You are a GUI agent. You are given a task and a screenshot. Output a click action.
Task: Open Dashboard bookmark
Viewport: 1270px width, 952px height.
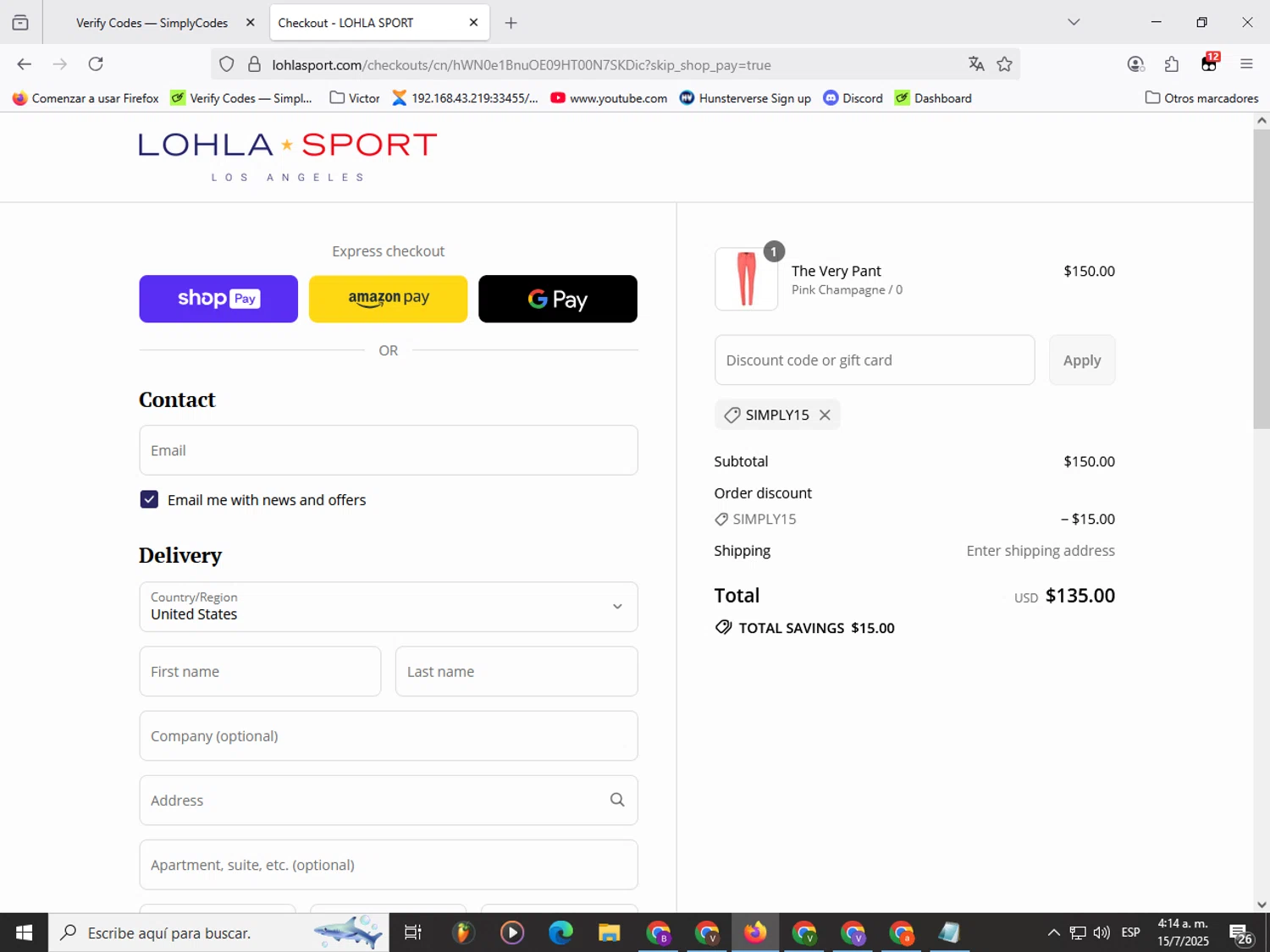pos(933,98)
